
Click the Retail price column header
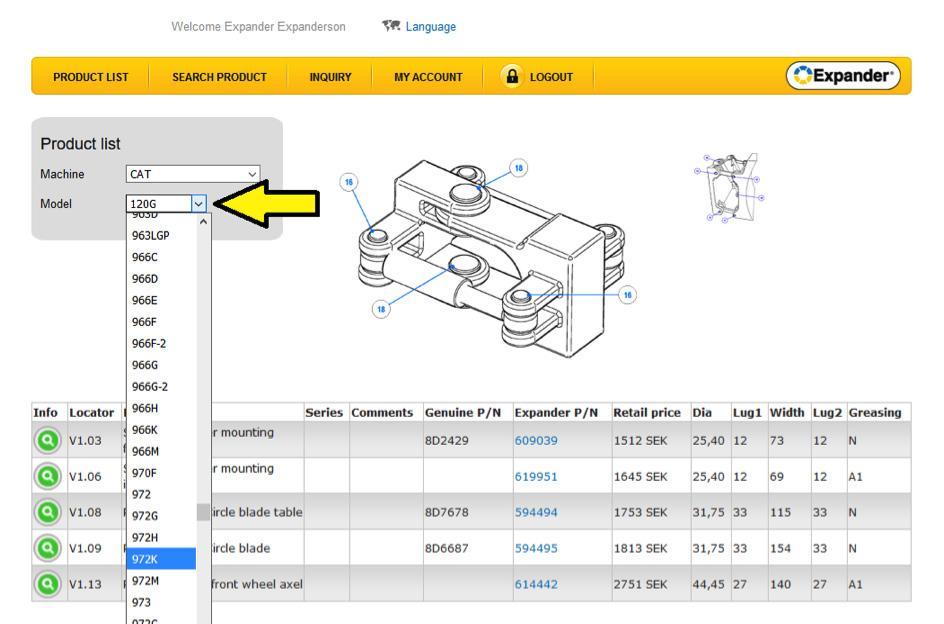tap(647, 413)
